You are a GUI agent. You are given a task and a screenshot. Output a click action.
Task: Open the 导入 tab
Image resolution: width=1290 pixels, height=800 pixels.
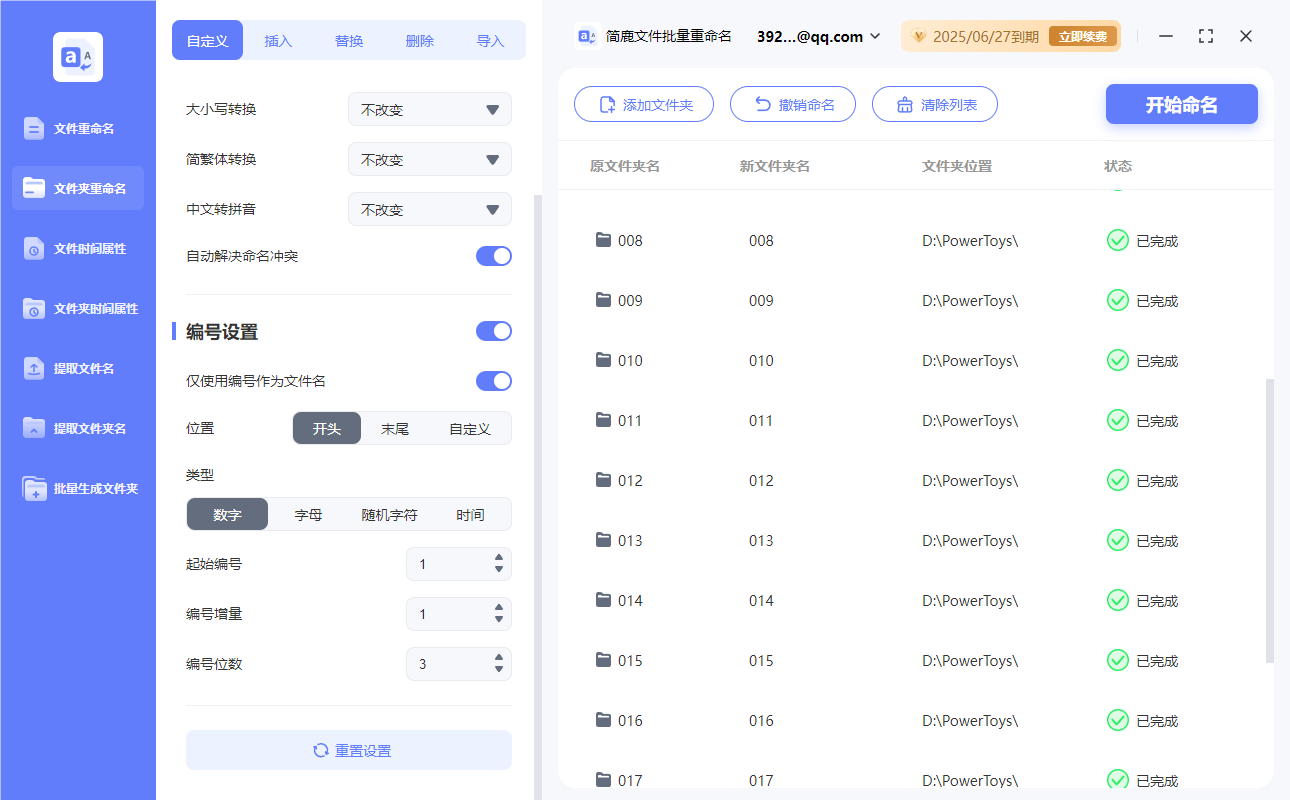coord(491,40)
